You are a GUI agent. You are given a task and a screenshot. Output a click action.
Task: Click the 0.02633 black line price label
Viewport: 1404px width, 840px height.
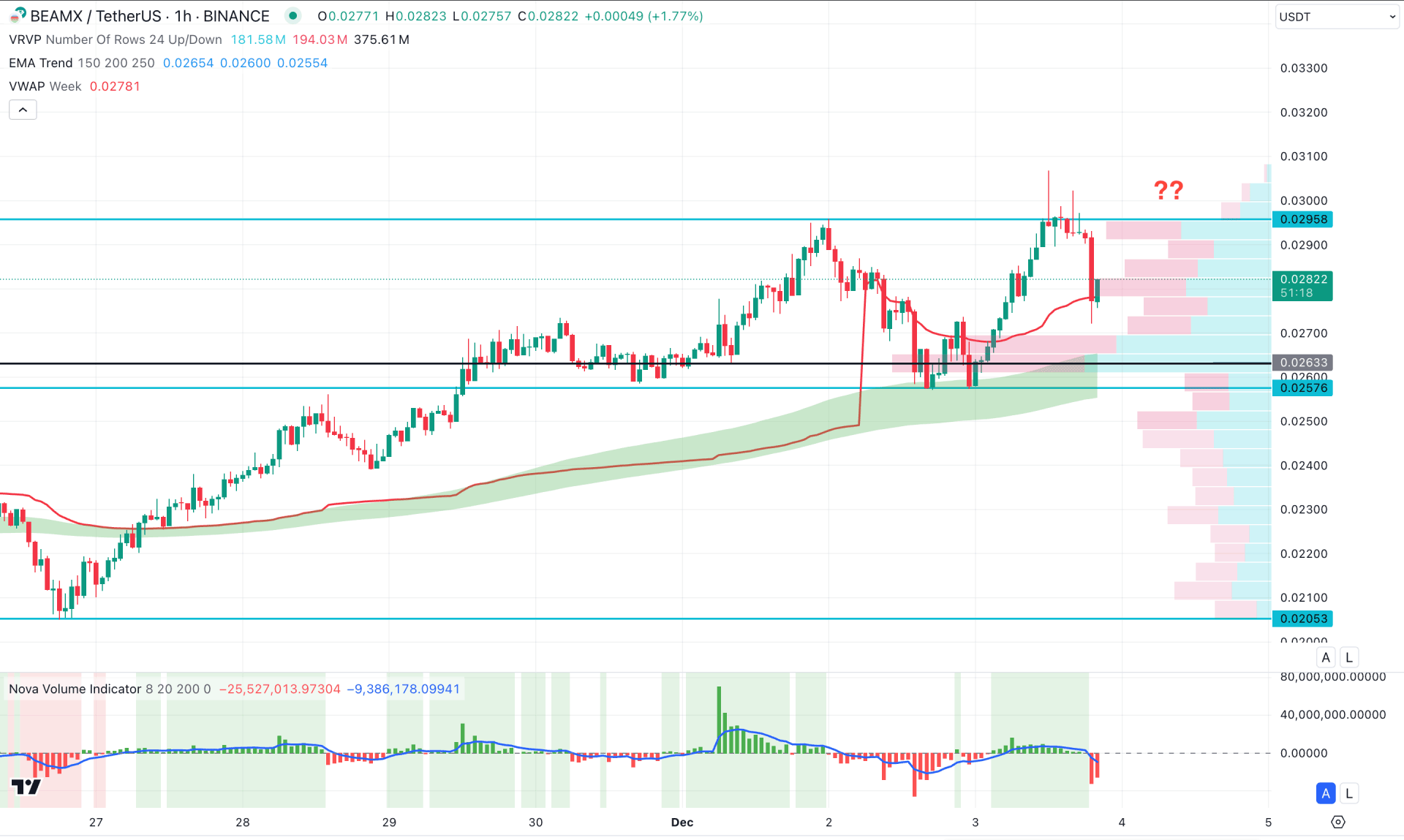click(1302, 363)
